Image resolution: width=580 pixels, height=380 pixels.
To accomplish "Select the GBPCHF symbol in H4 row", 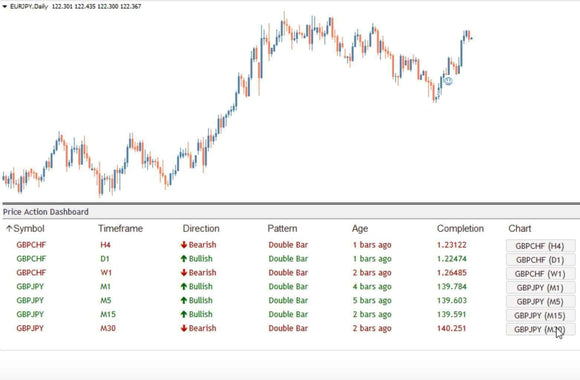I will point(31,245).
